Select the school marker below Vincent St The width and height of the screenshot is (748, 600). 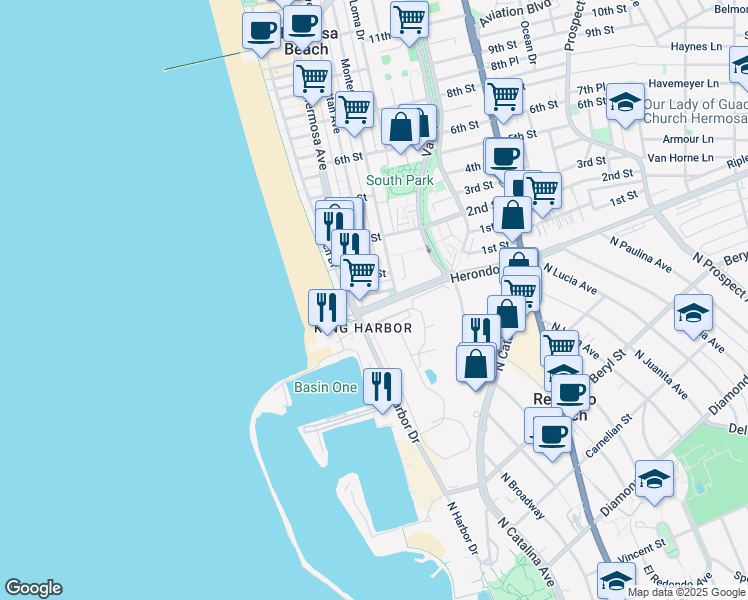[616, 579]
